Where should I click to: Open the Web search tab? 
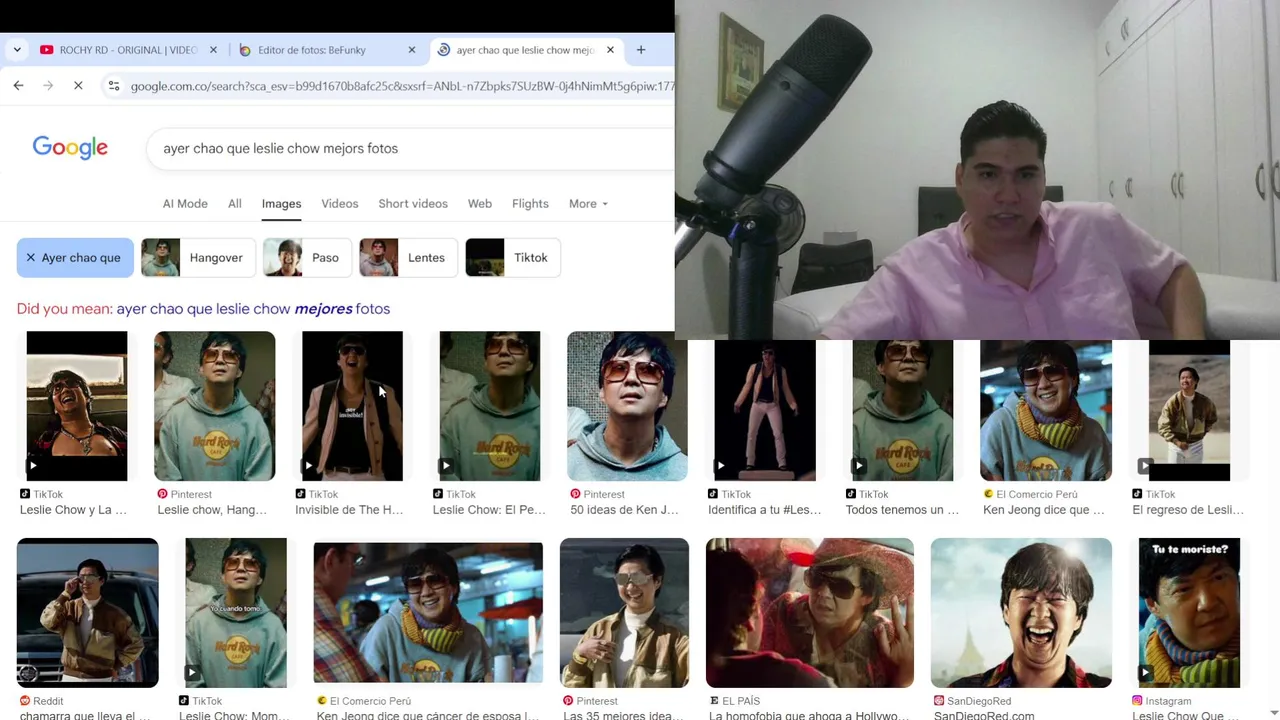pyautogui.click(x=480, y=204)
